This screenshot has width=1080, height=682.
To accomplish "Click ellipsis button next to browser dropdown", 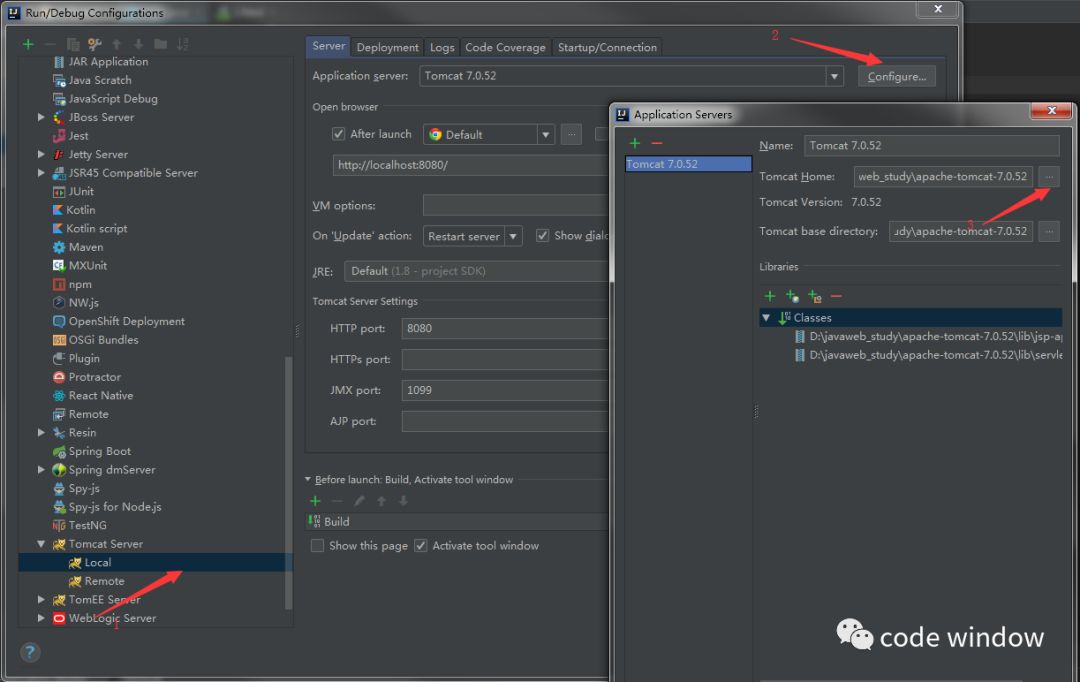I will (571, 134).
